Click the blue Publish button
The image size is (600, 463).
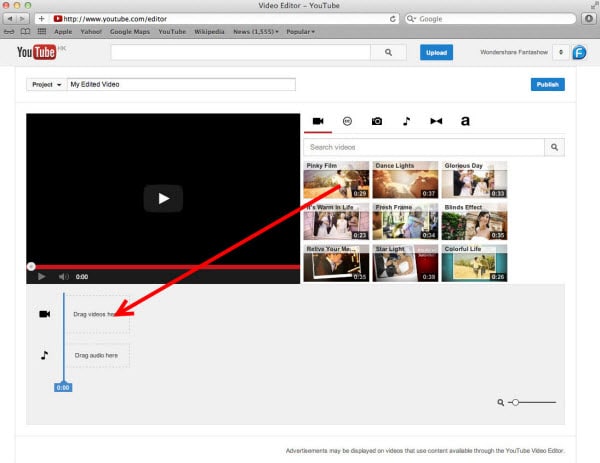tap(546, 85)
